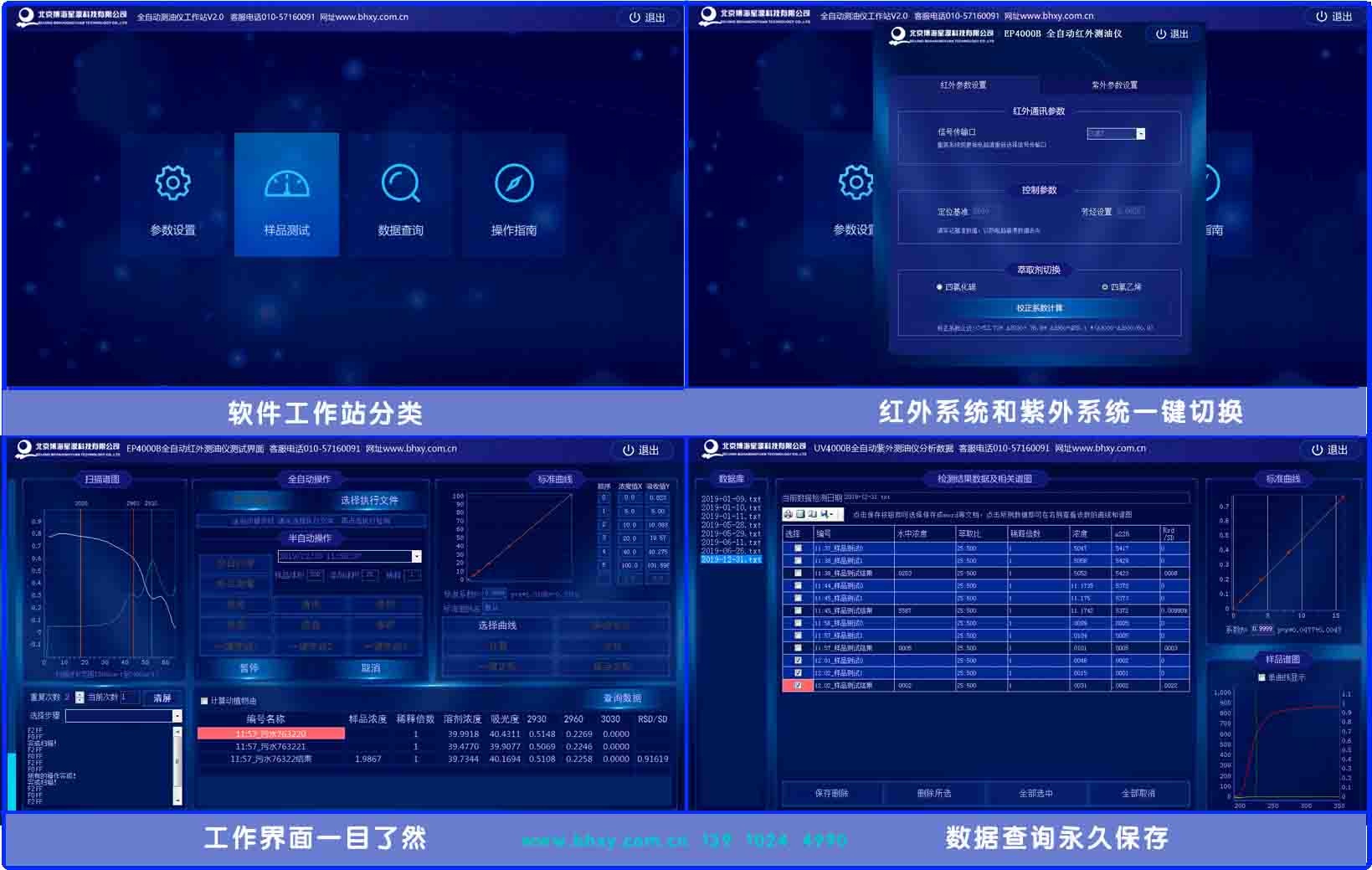
Task: Expand 信号传输口 port dropdown
Action: pos(1140,134)
